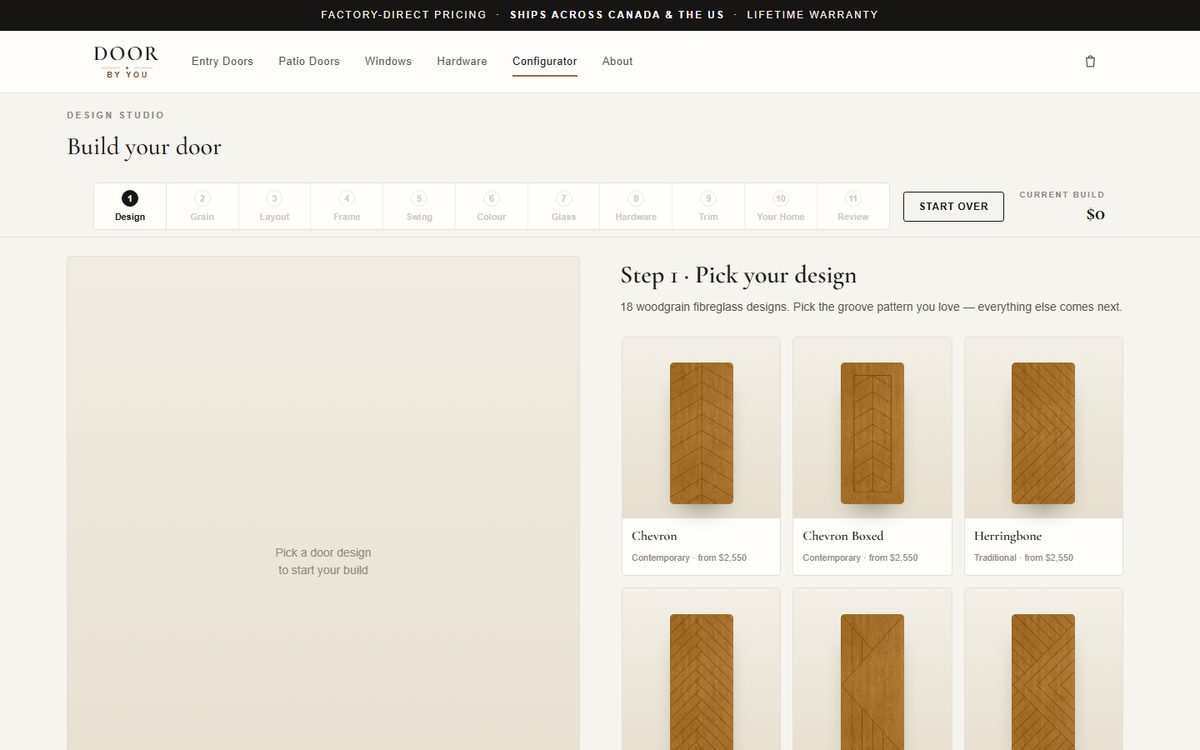Go to step 6 Colour

[491, 206]
